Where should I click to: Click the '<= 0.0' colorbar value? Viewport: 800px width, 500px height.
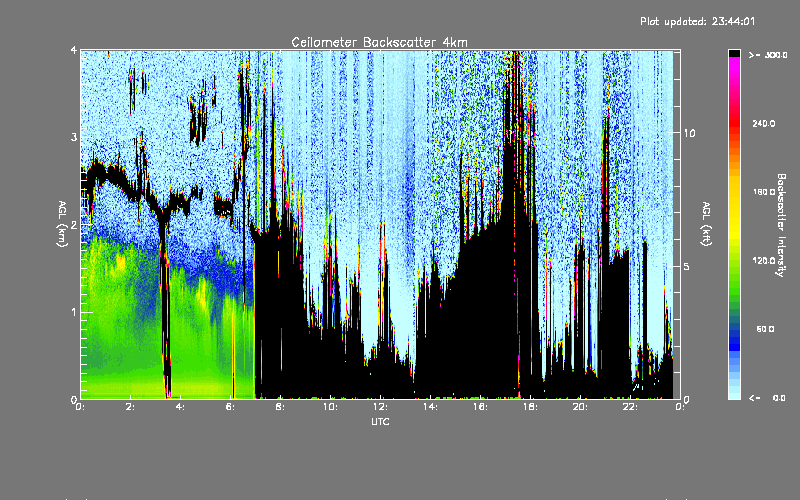click(x=767, y=397)
